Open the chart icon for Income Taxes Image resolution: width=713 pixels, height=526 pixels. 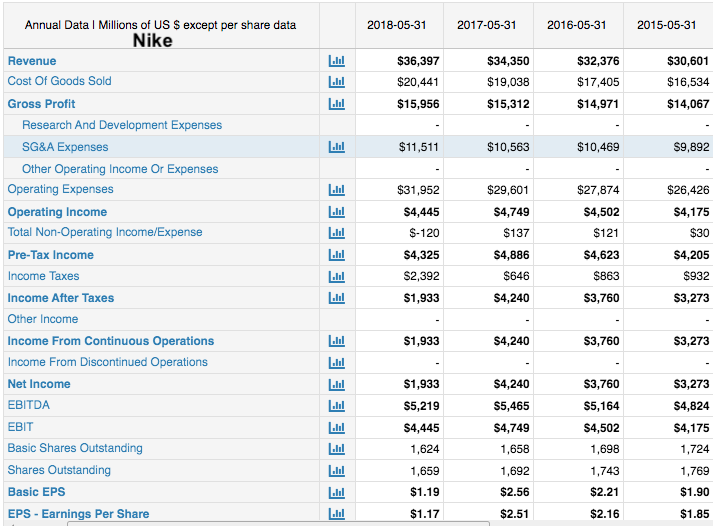pos(336,276)
